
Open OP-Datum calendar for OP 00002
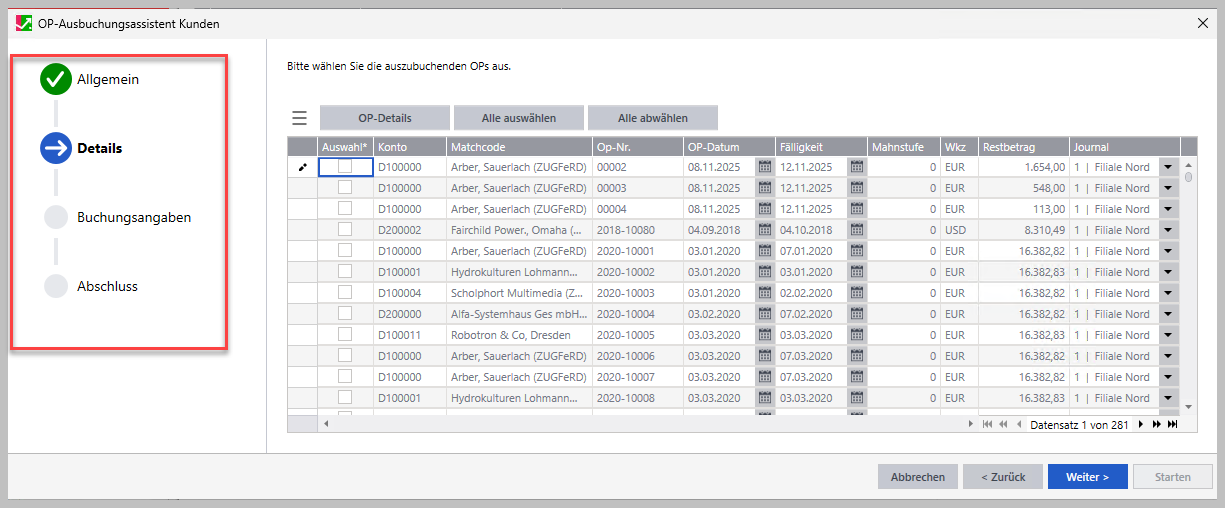[765, 167]
